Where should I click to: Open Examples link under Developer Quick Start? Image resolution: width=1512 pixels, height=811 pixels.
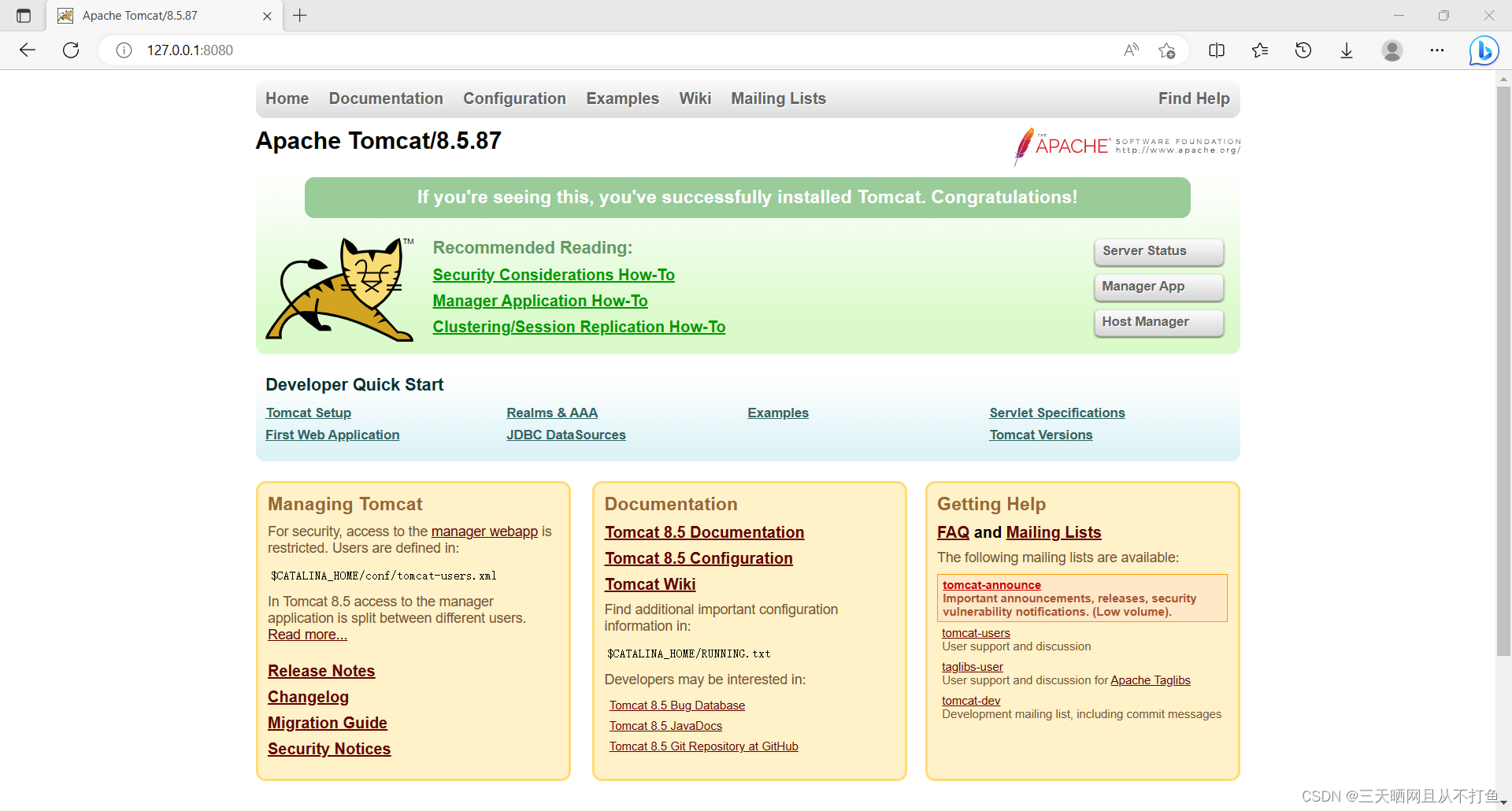tap(778, 413)
